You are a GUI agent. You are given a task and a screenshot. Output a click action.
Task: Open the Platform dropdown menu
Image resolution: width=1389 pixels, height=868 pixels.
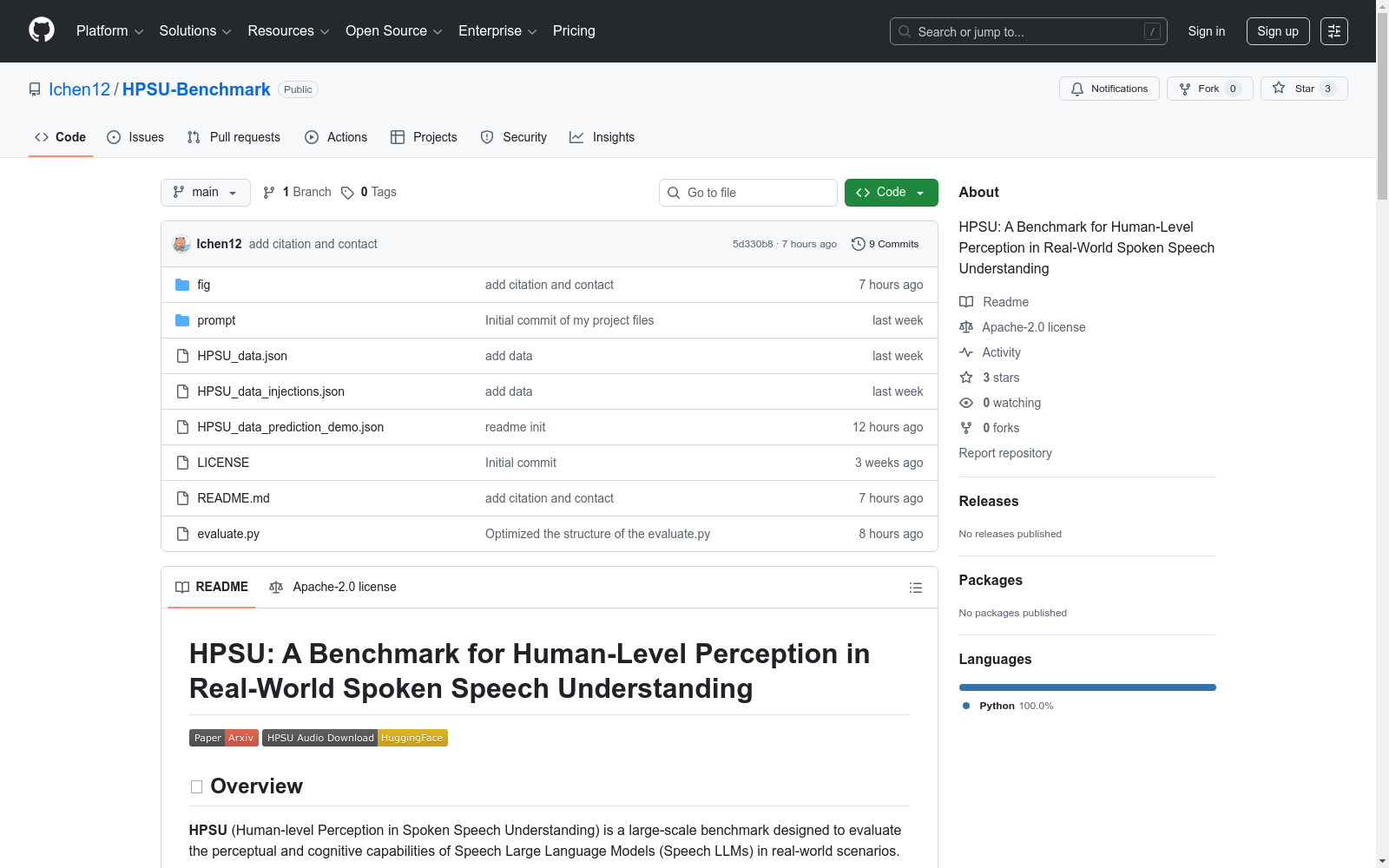(x=109, y=31)
